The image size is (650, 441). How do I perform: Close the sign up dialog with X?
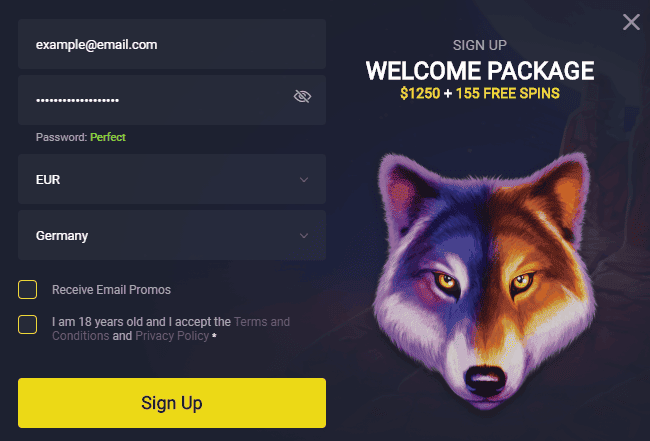click(x=631, y=22)
